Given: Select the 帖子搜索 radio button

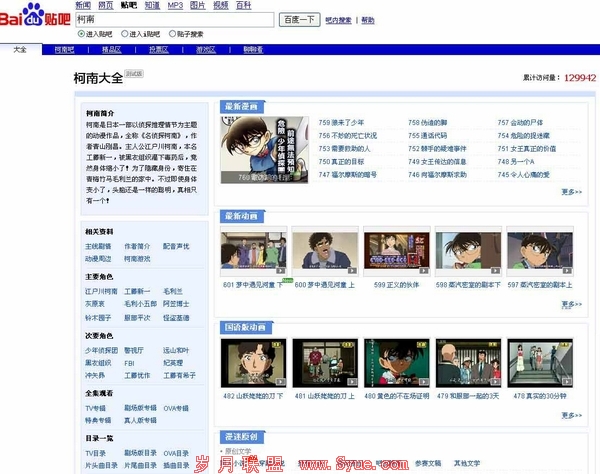Looking at the screenshot, I should [x=172, y=34].
